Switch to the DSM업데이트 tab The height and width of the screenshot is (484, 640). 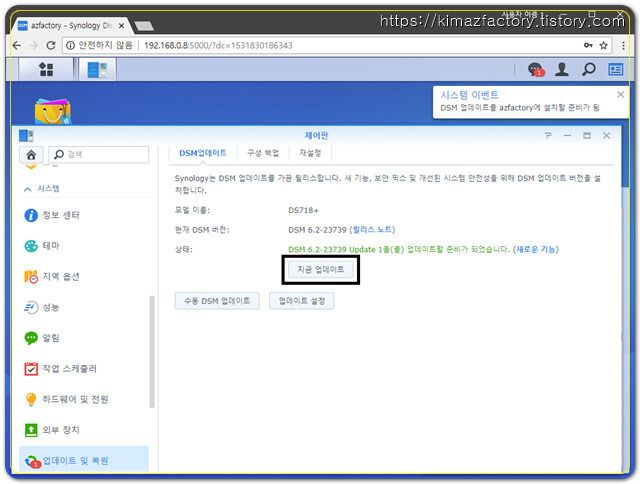pyautogui.click(x=203, y=153)
